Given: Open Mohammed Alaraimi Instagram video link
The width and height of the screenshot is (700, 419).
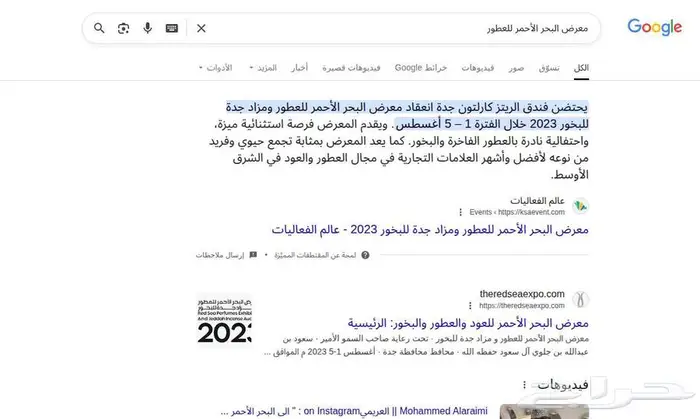Looking at the screenshot, I should point(354,411).
